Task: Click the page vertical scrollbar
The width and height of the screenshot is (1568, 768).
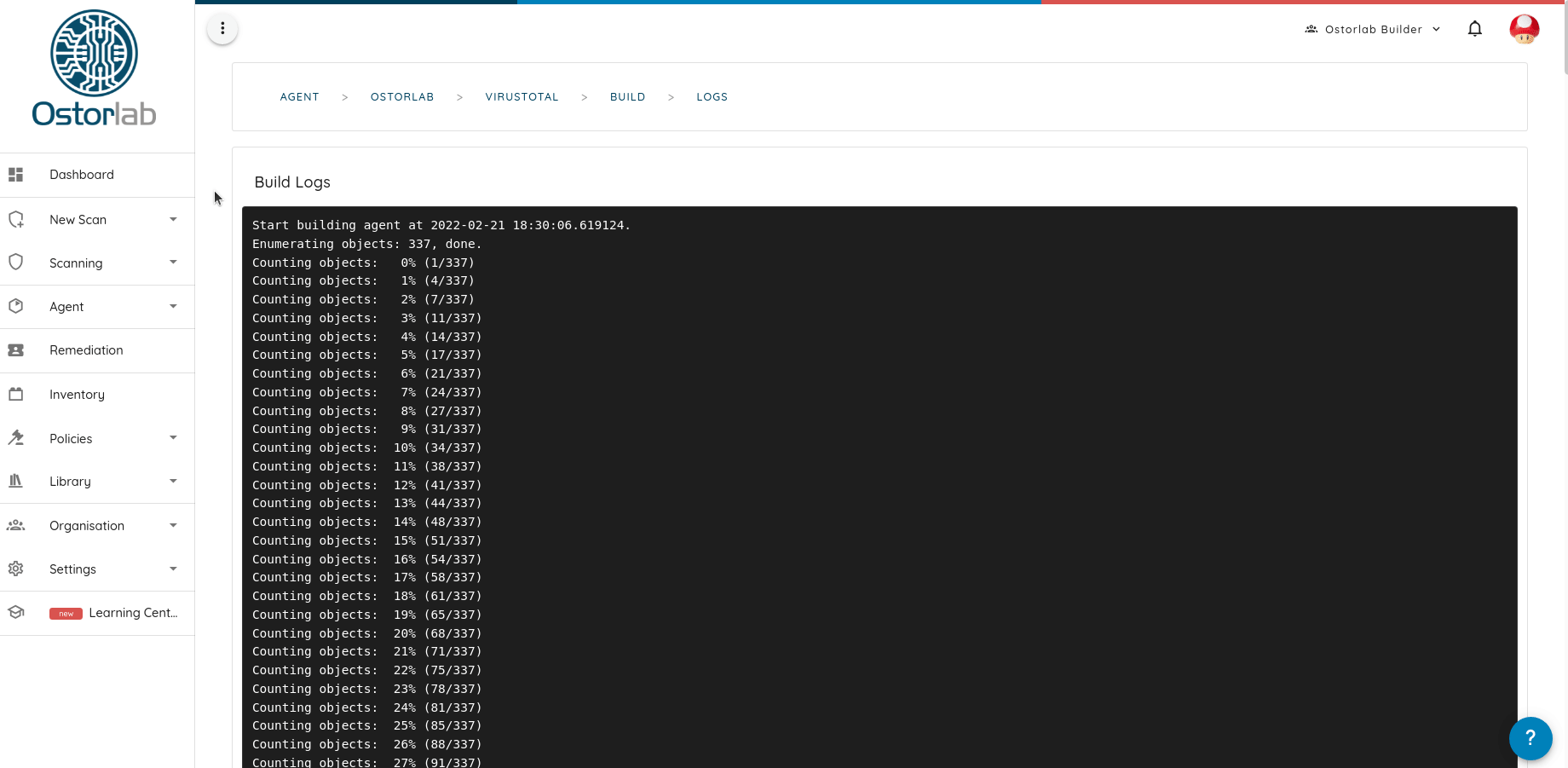Action: 1565,38
